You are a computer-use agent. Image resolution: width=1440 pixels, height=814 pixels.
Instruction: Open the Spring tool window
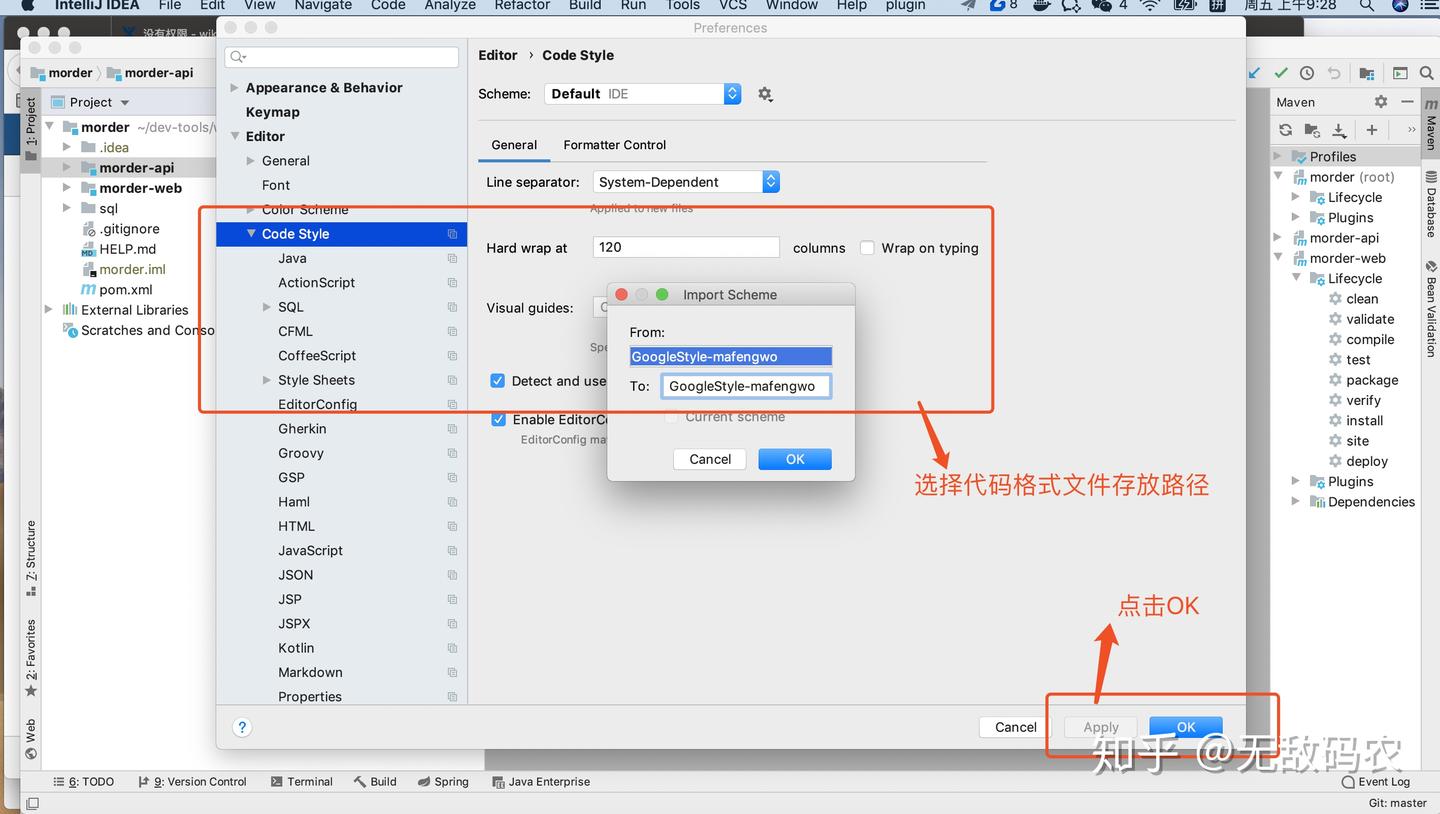(x=443, y=782)
